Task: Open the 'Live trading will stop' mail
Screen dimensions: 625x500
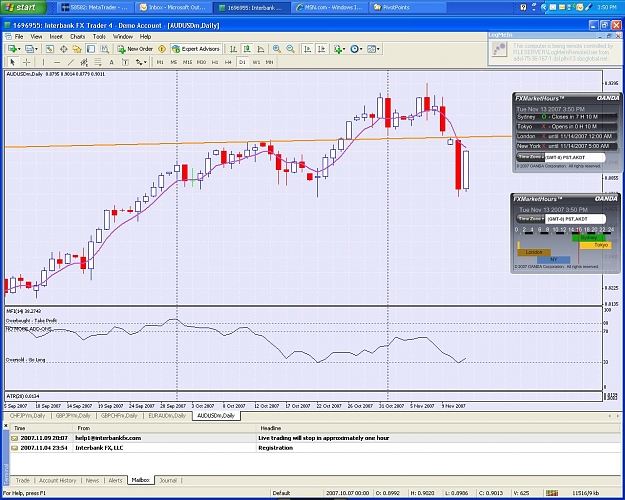Action: point(315,438)
